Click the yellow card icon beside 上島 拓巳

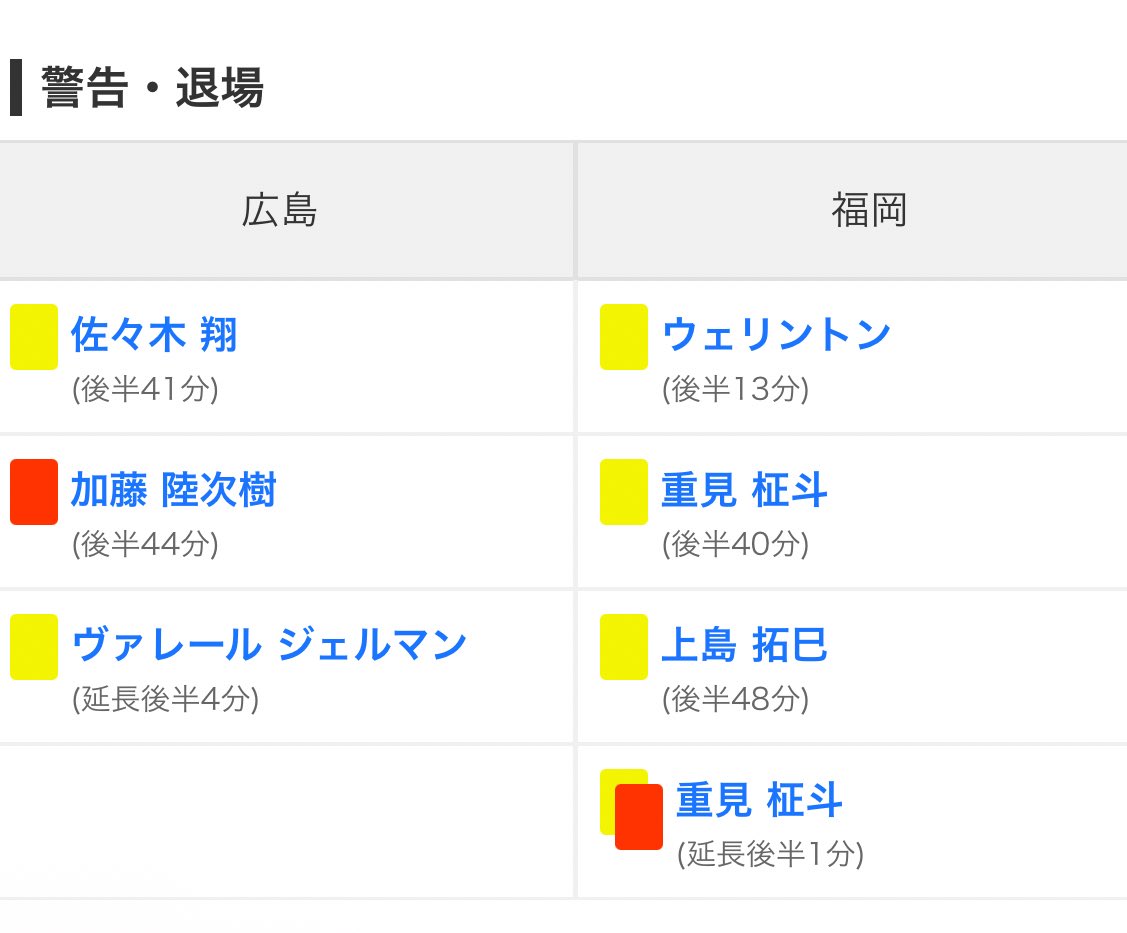point(623,647)
